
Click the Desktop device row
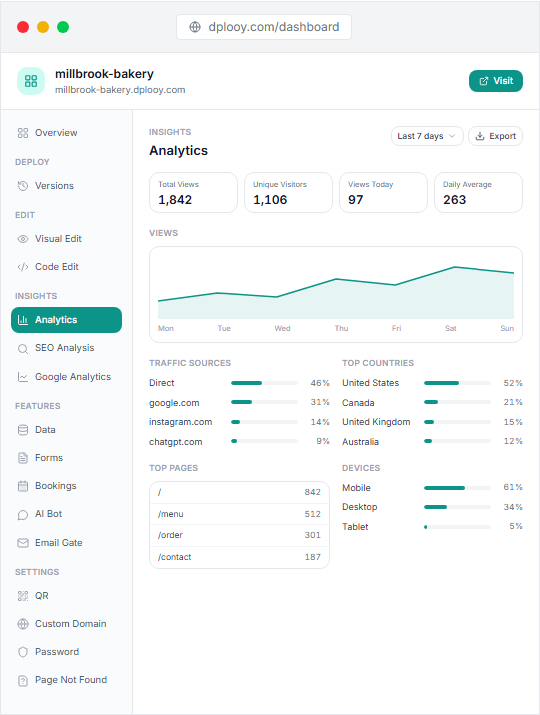click(432, 507)
